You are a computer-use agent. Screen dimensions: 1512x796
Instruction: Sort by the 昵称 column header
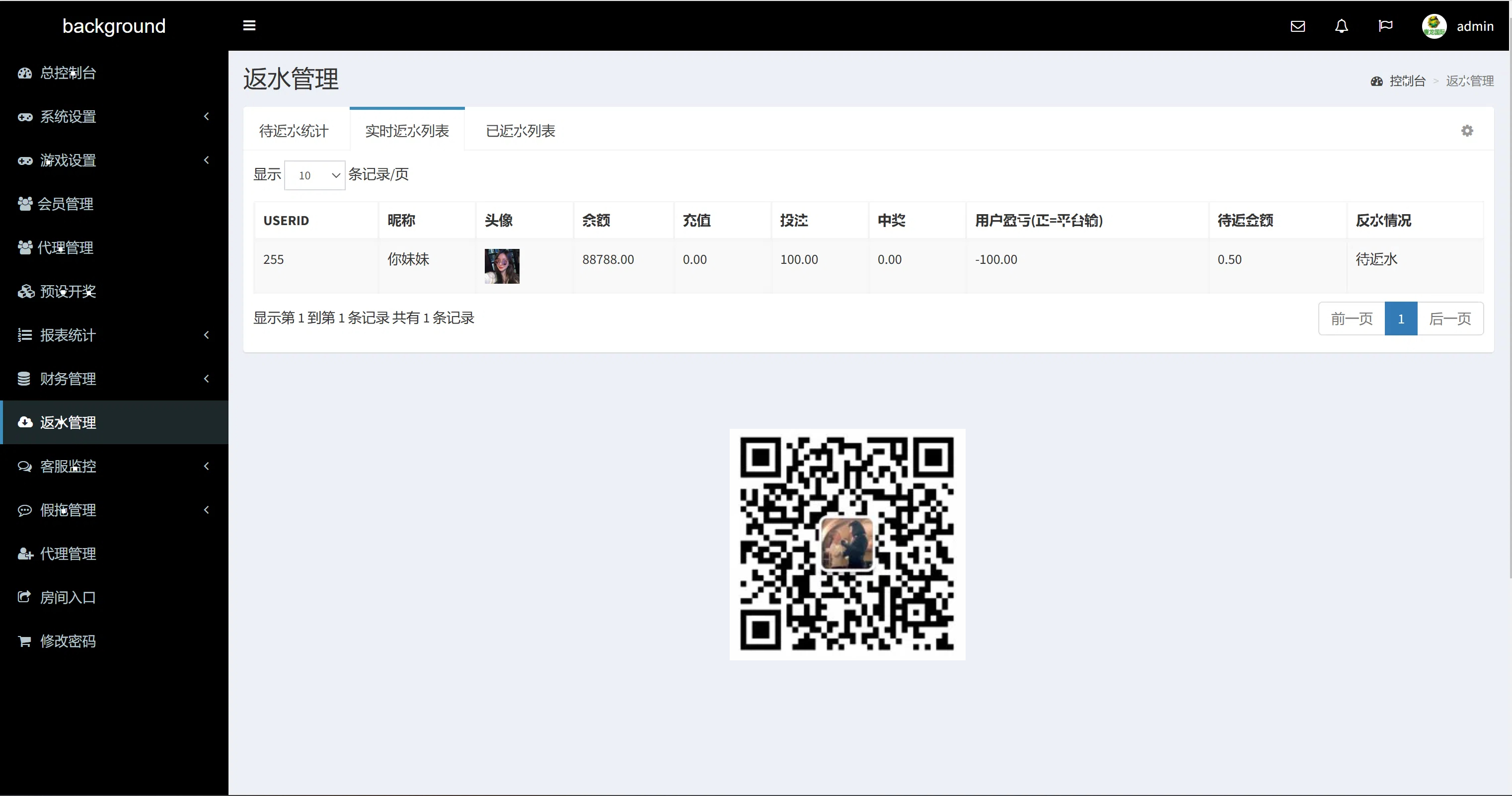click(x=427, y=220)
